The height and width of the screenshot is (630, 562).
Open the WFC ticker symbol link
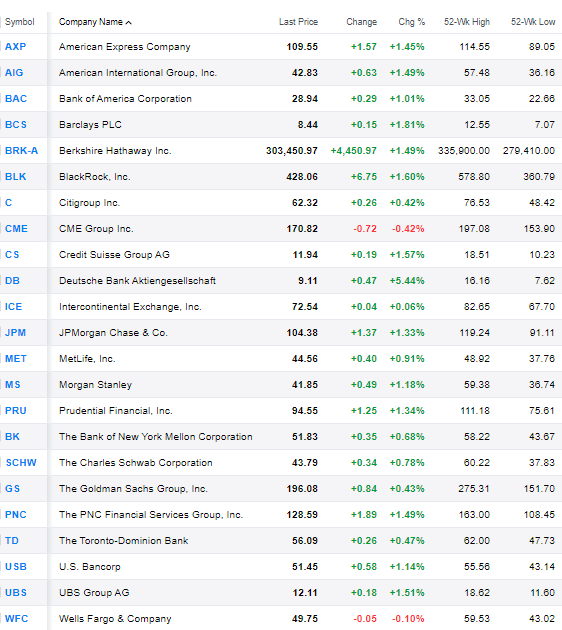pyautogui.click(x=16, y=618)
